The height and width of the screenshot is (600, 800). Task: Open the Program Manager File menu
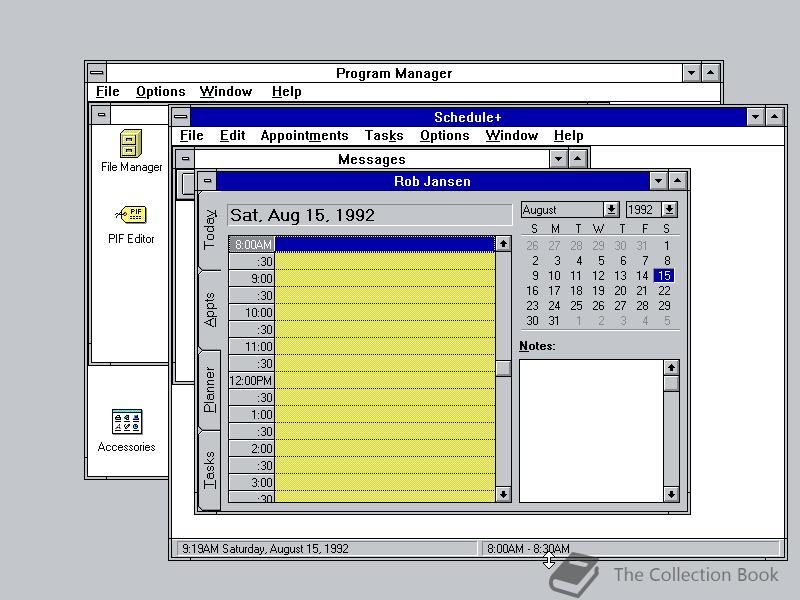(x=108, y=91)
